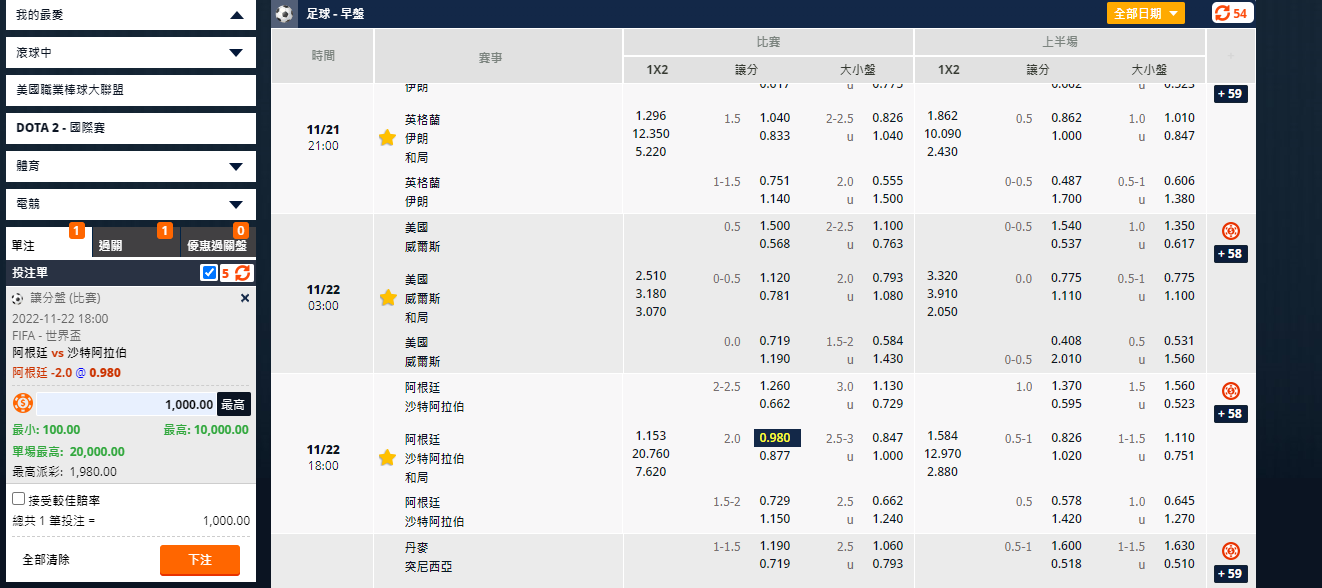Click the star beside 英格蘭 vs 伊朗
This screenshot has width=1322, height=588.
(387, 137)
